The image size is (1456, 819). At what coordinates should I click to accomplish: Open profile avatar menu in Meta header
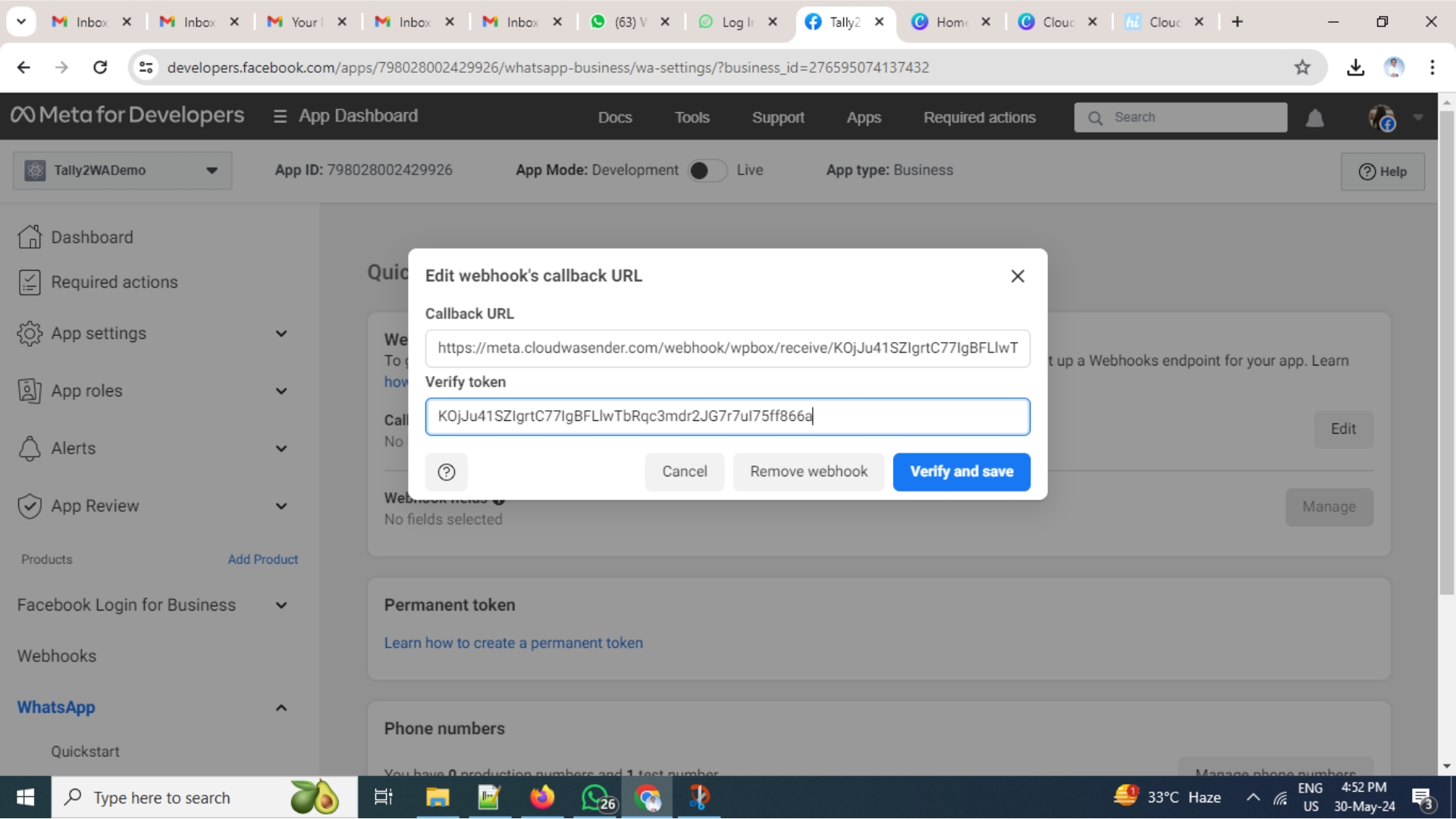(x=1382, y=118)
